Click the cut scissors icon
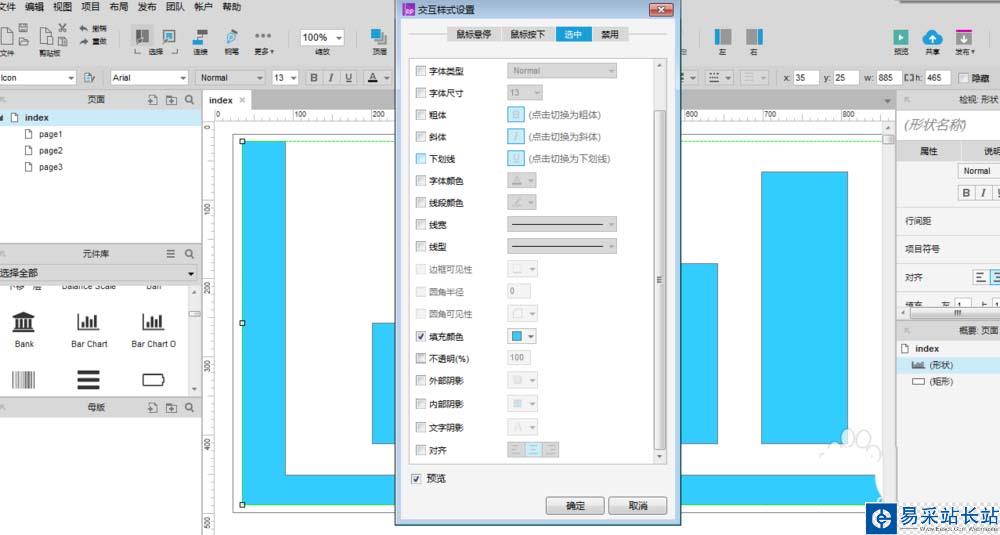Screen dimensions: 1000x535 point(62,28)
